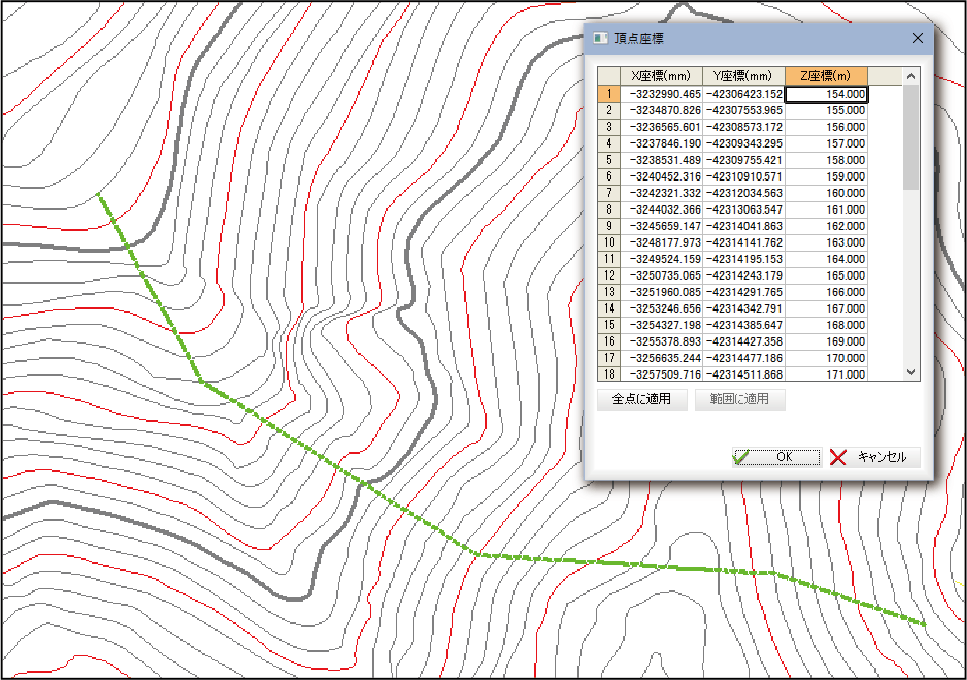The width and height of the screenshot is (967, 680).
Task: Click Z value 162.000
Action: pyautogui.click(x=826, y=226)
